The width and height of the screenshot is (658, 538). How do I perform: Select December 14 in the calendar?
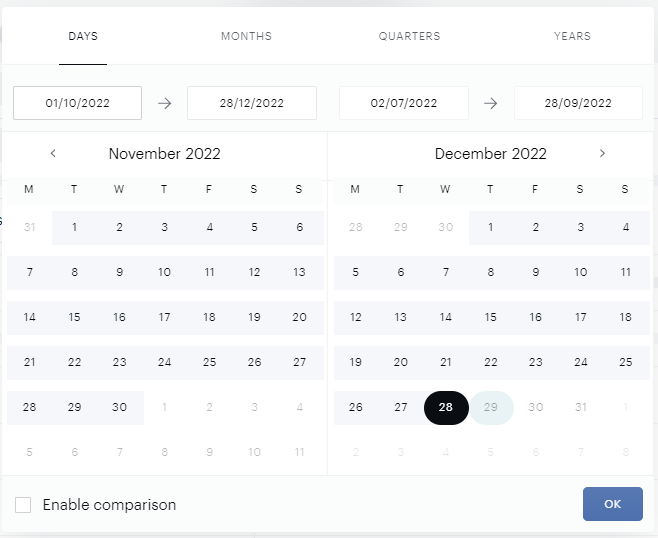[x=446, y=318]
